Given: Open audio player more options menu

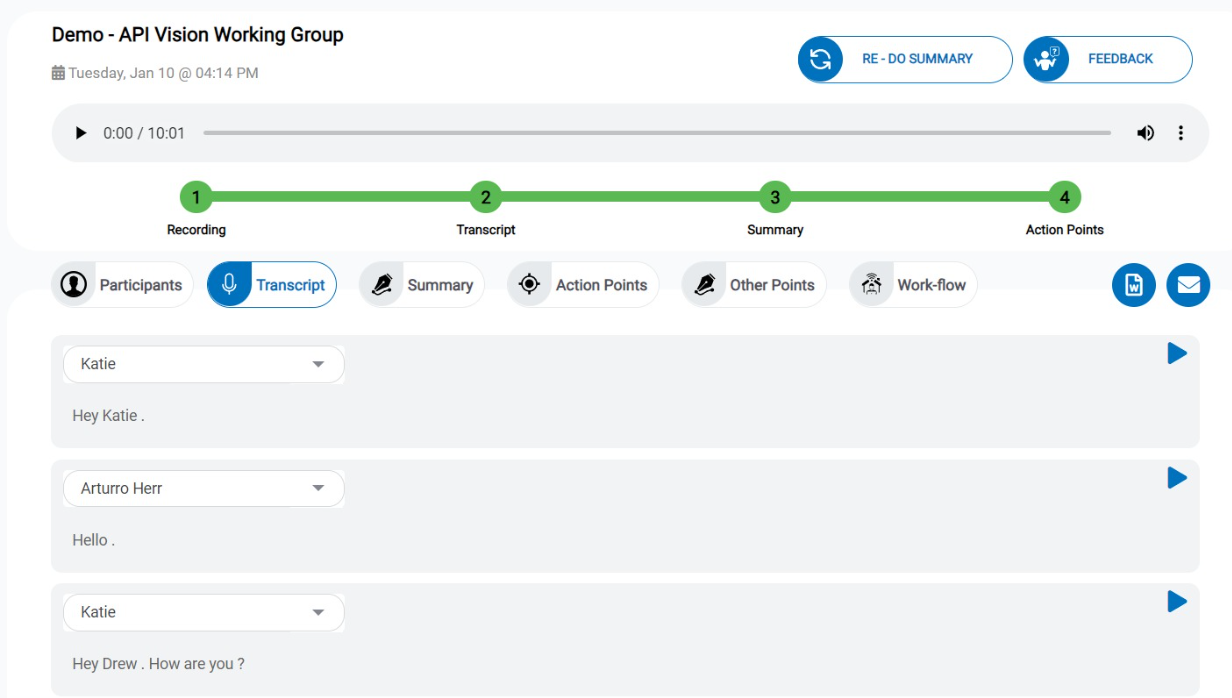Looking at the screenshot, I should click(1181, 133).
